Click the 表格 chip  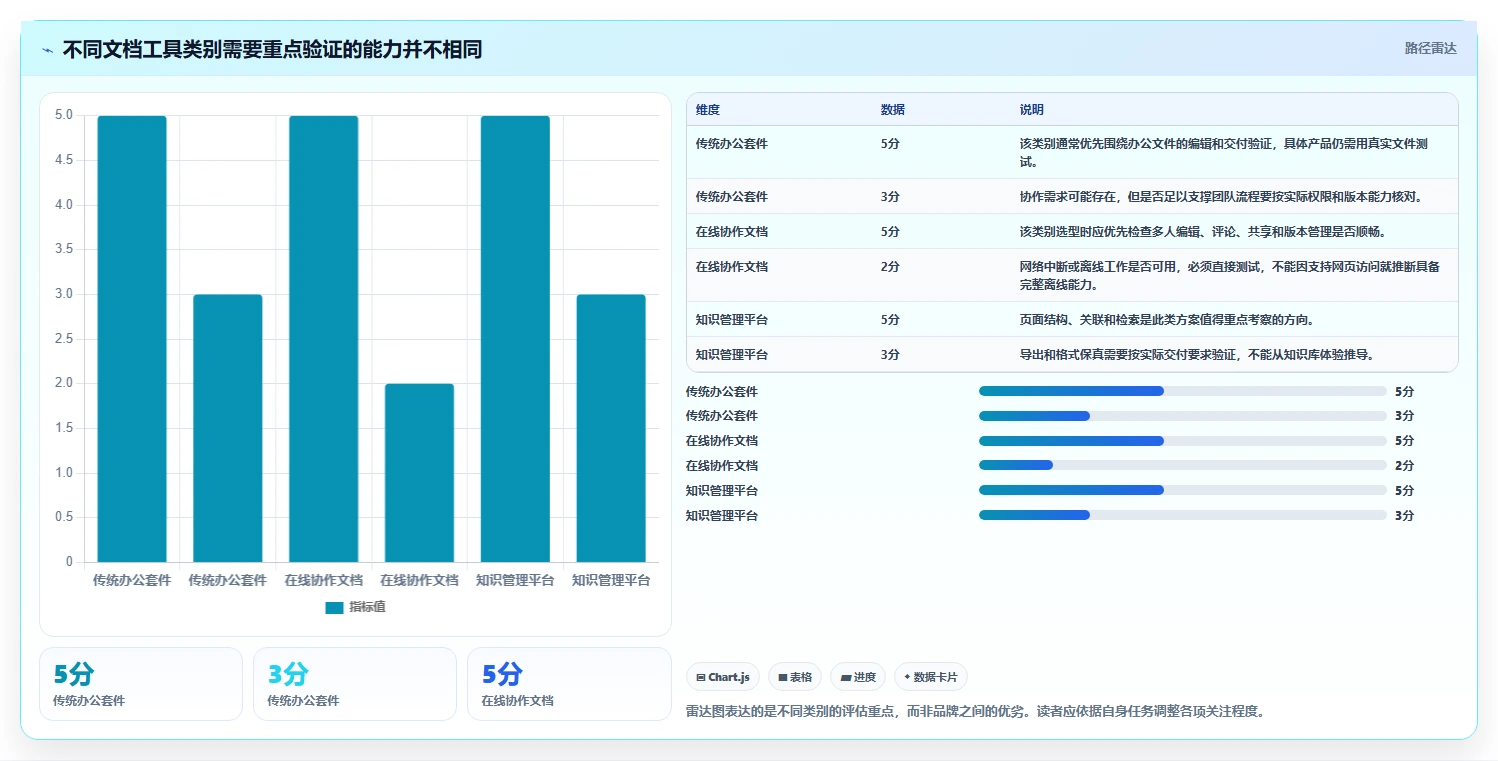795,677
